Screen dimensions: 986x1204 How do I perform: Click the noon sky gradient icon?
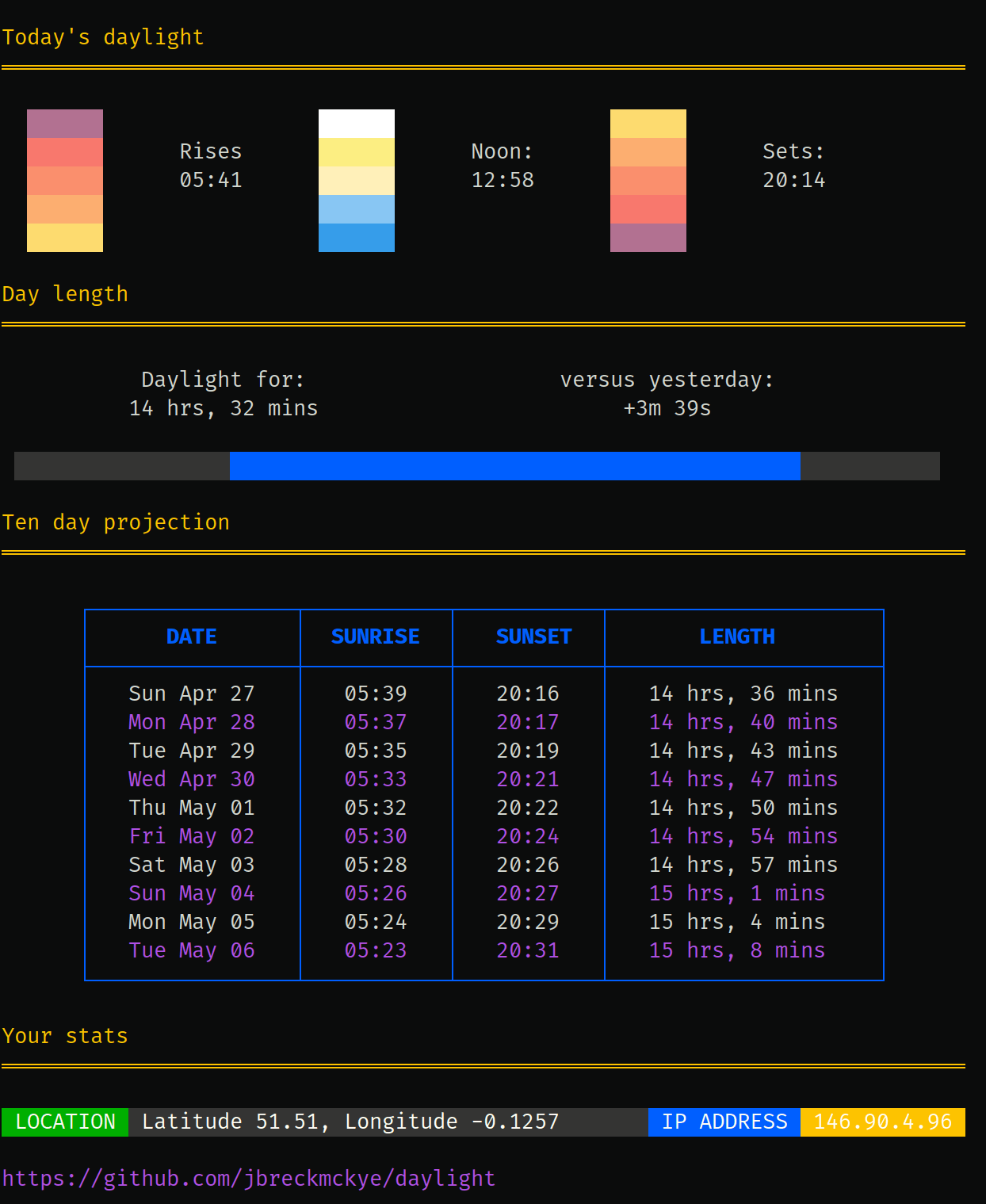click(x=356, y=180)
